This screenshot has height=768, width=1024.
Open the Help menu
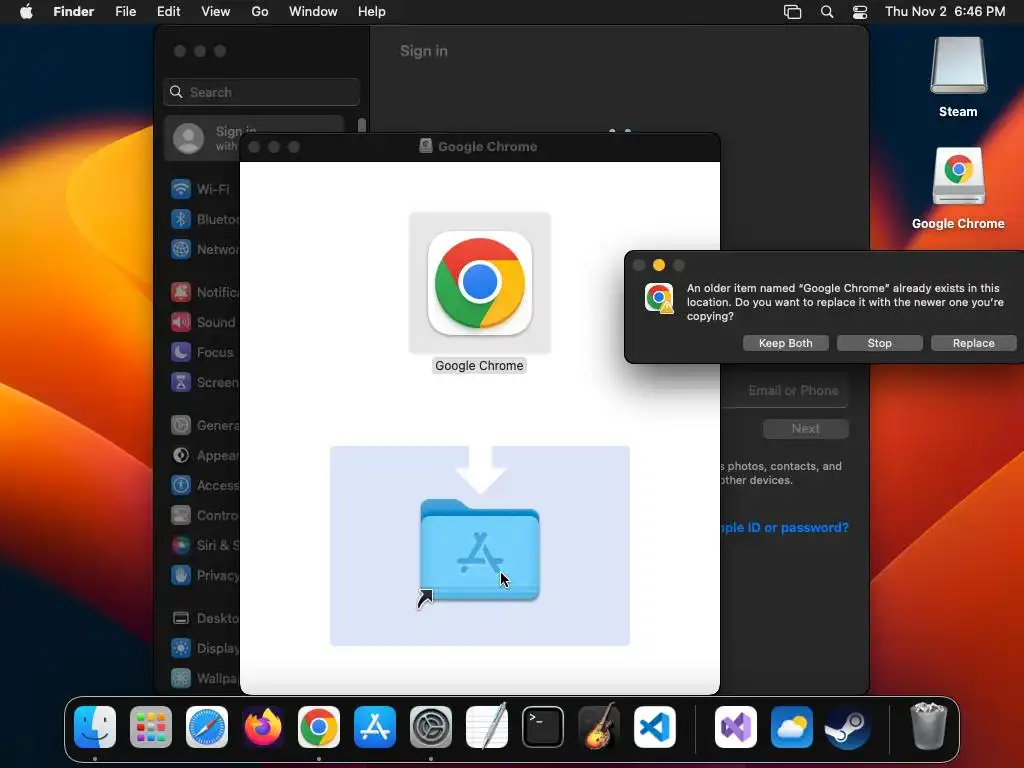pyautogui.click(x=372, y=12)
